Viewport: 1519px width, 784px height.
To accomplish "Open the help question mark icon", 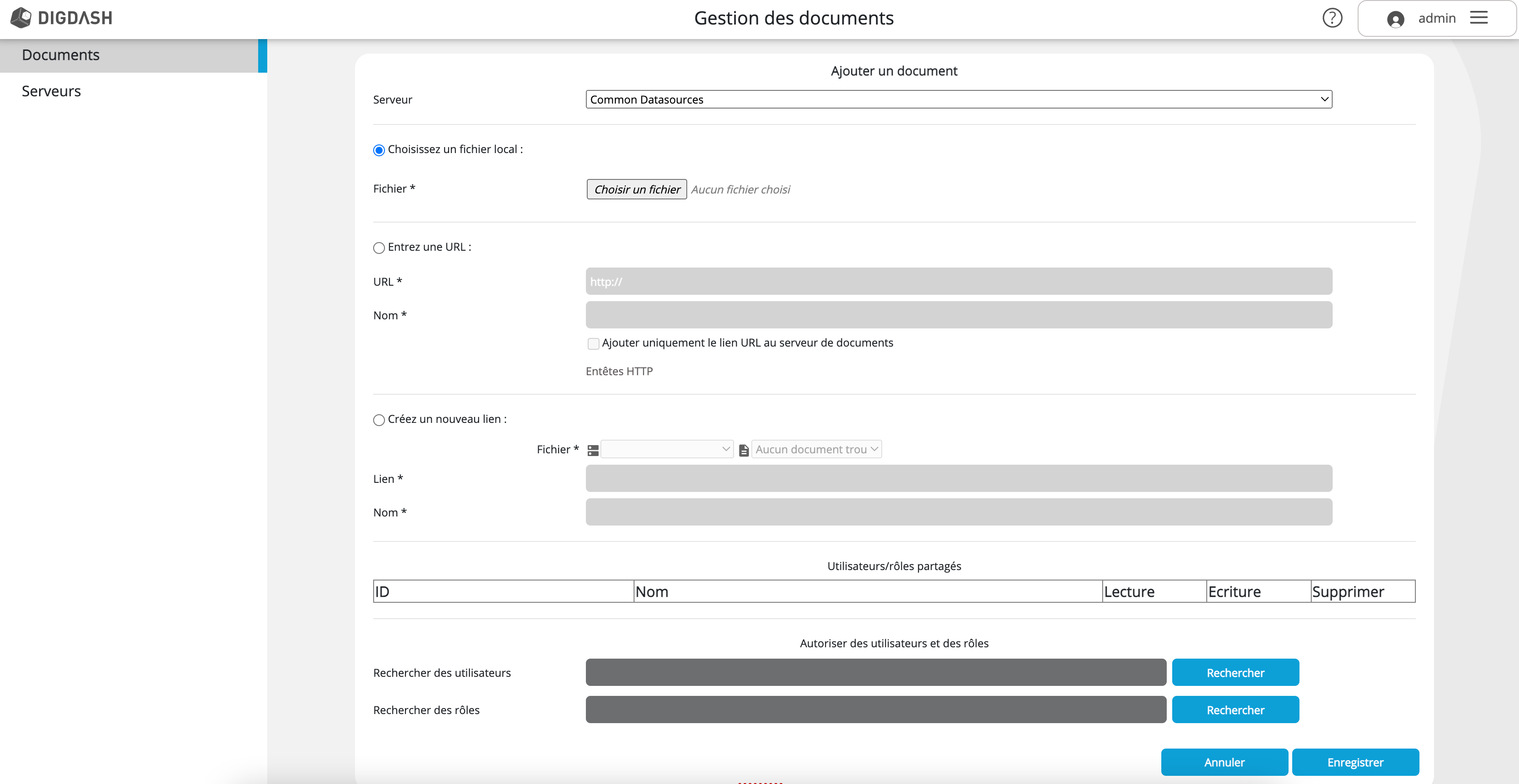I will pos(1332,18).
